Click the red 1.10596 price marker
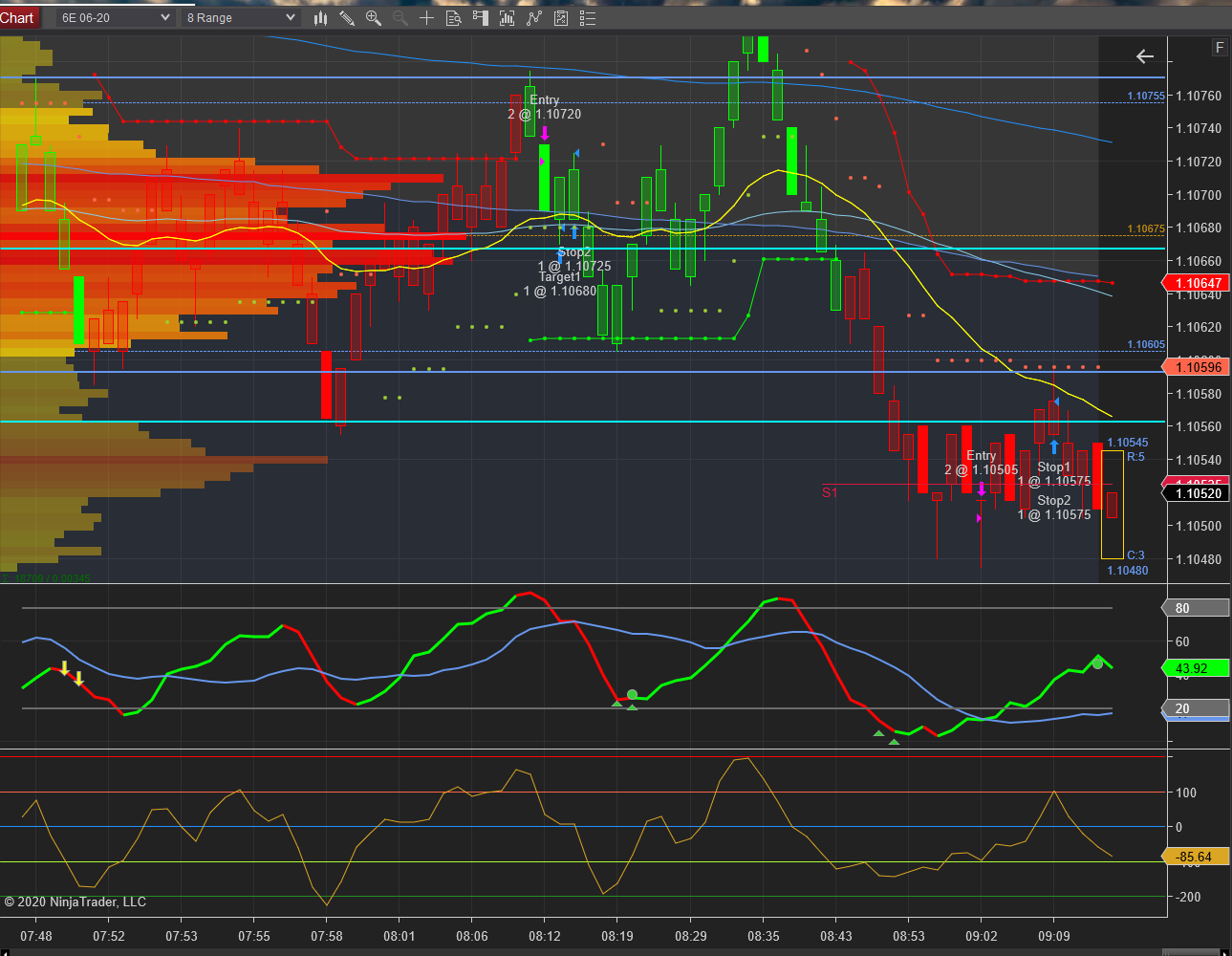 pos(1195,367)
